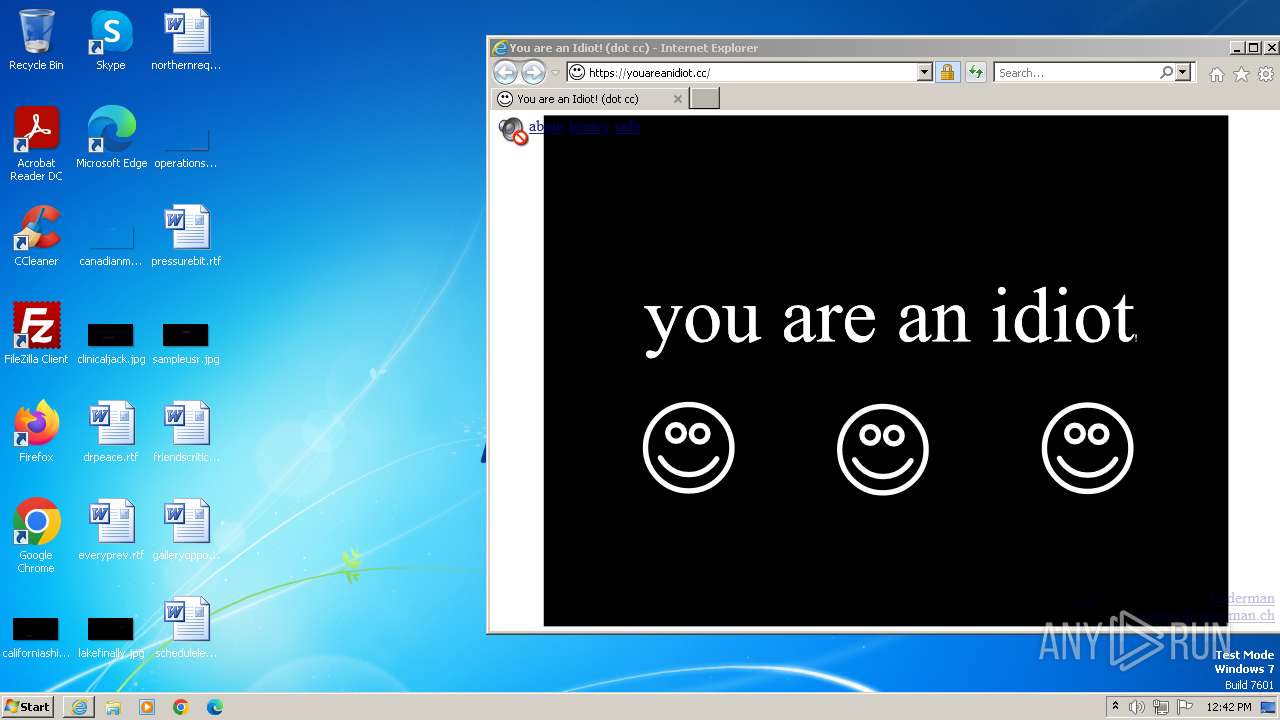Viewport: 1280px width, 720px height.
Task: Click the middle smiley face
Action: click(882, 449)
